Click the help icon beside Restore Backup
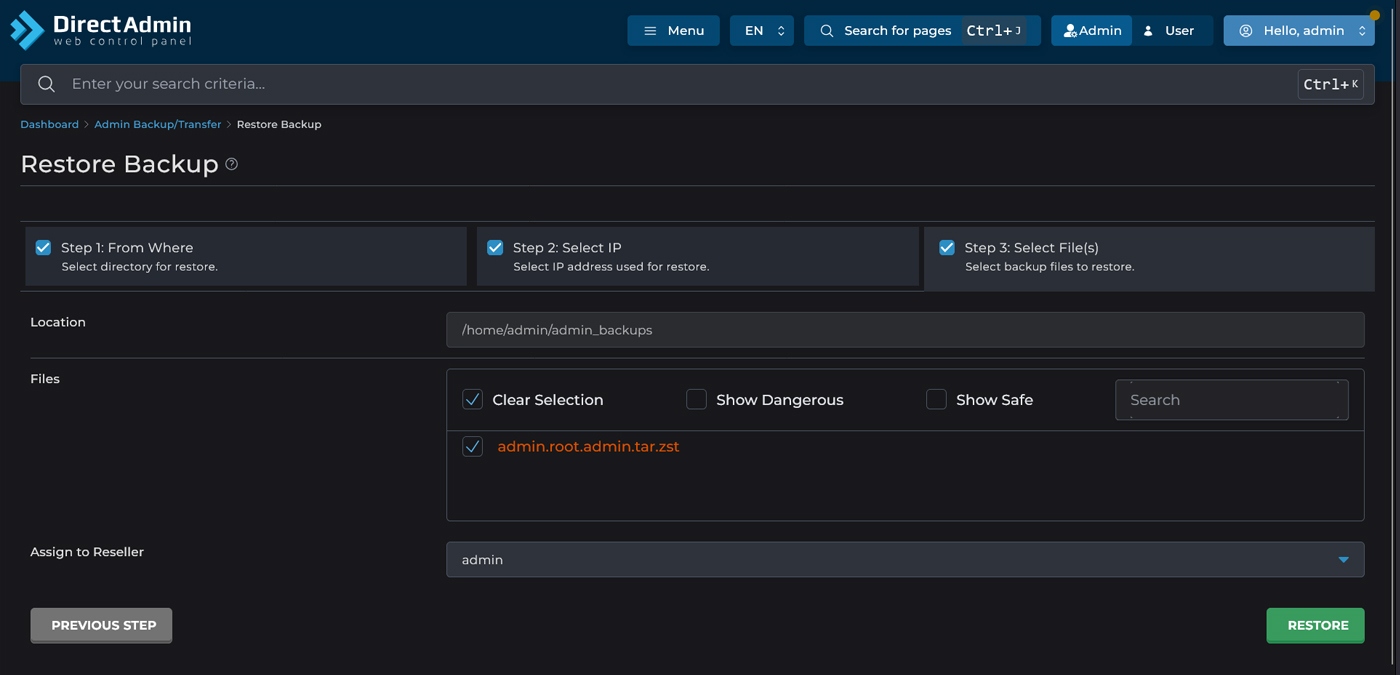The height and width of the screenshot is (675, 1400). pyautogui.click(x=232, y=164)
